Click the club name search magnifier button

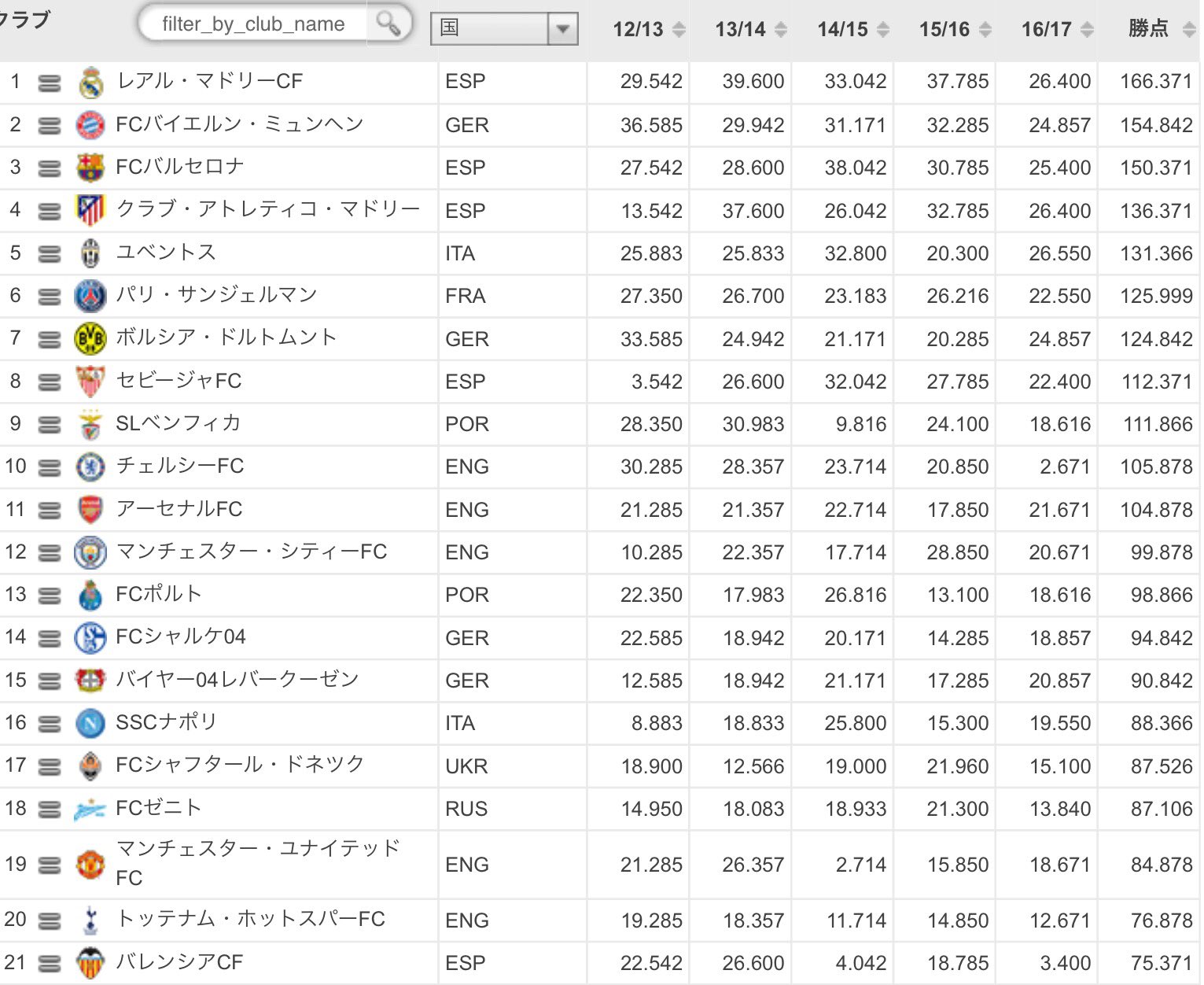tap(387, 24)
